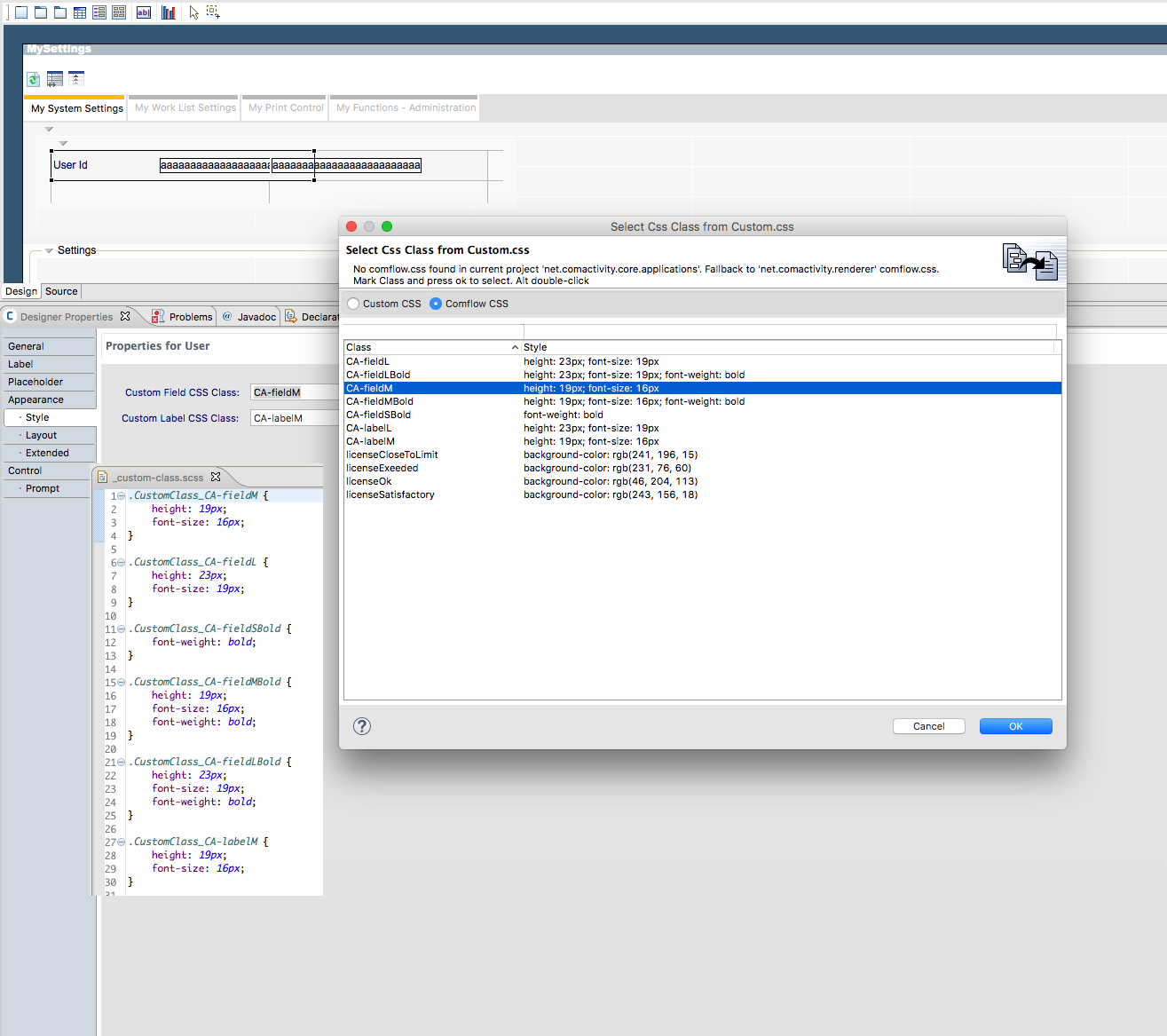The width and height of the screenshot is (1167, 1036).
Task: Switch editor to Design tab
Action: tap(21, 291)
